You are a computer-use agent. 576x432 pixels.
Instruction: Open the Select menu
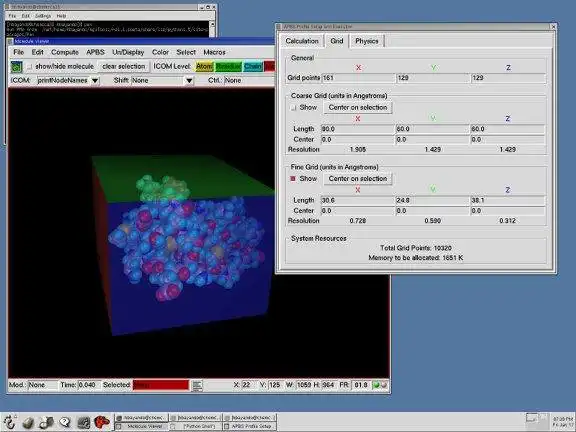pos(186,52)
